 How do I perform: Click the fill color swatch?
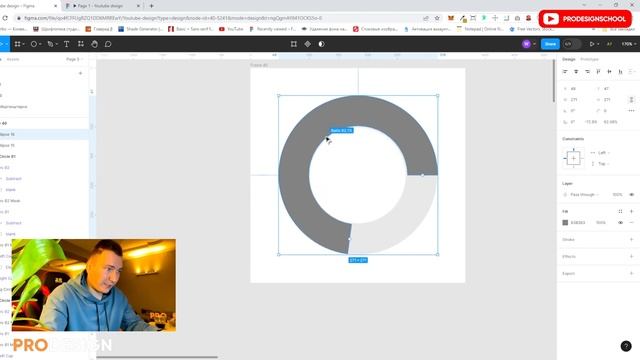pos(565,223)
